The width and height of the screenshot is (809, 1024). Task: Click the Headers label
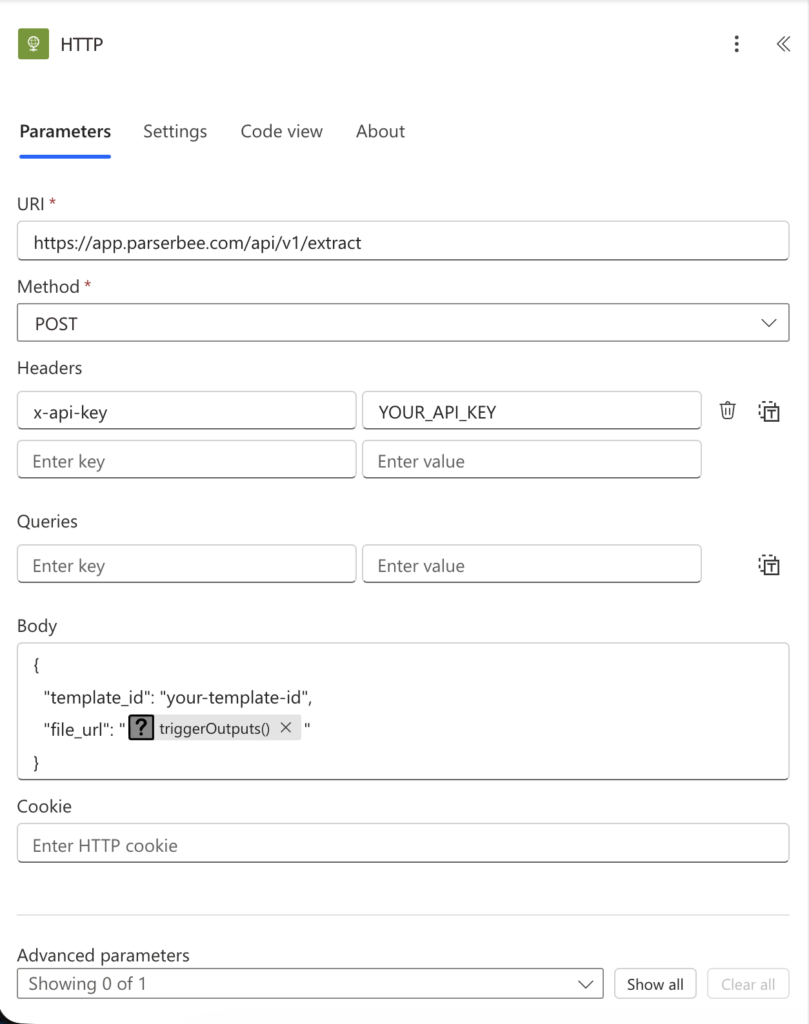click(x=50, y=368)
